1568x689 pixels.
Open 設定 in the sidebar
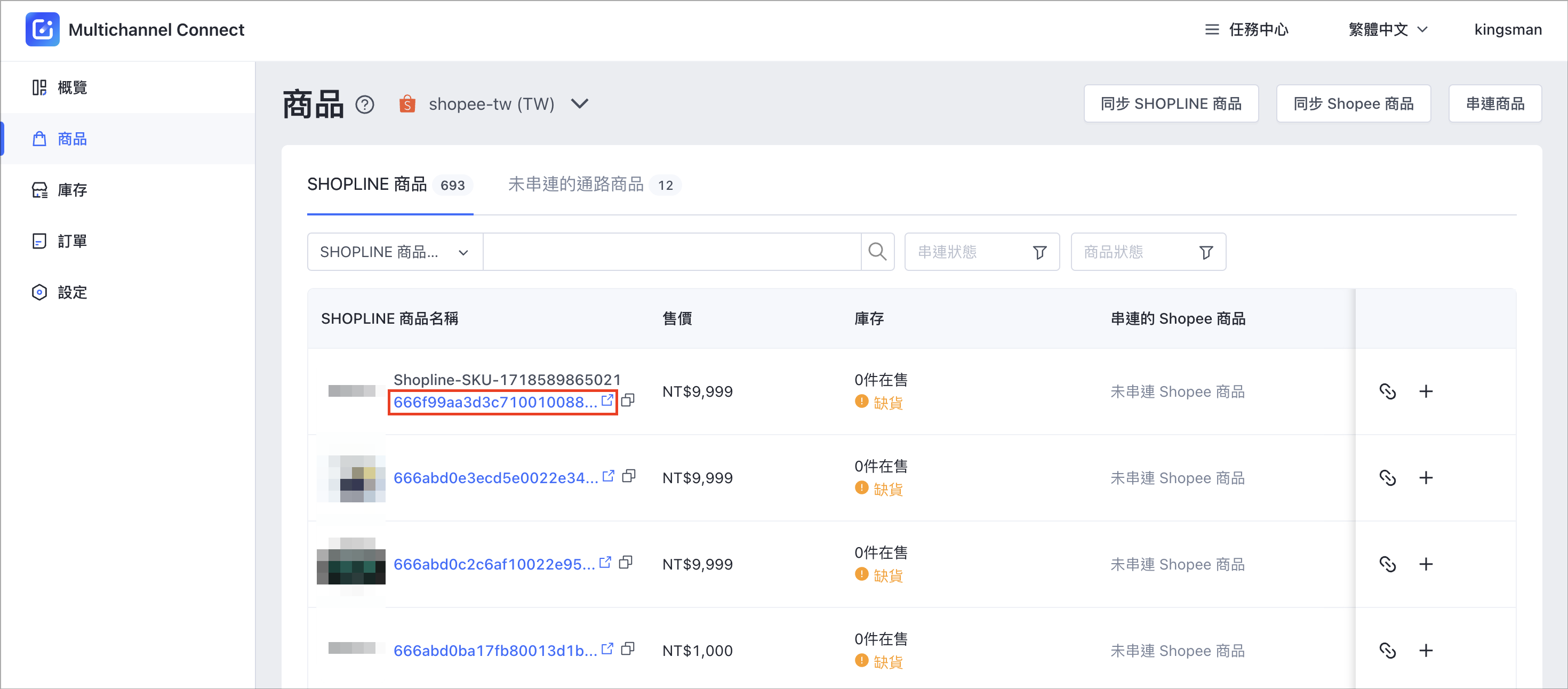coord(128,292)
